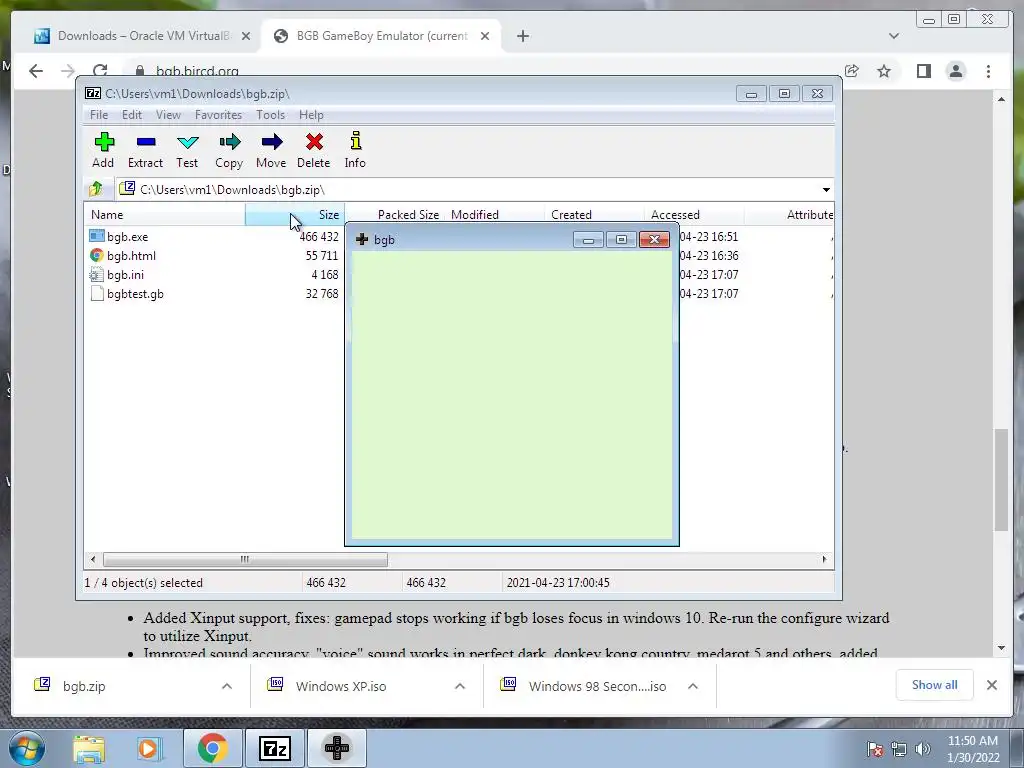Launch Windows Media Player from the taskbar
The width and height of the screenshot is (1024, 768).
148,748
